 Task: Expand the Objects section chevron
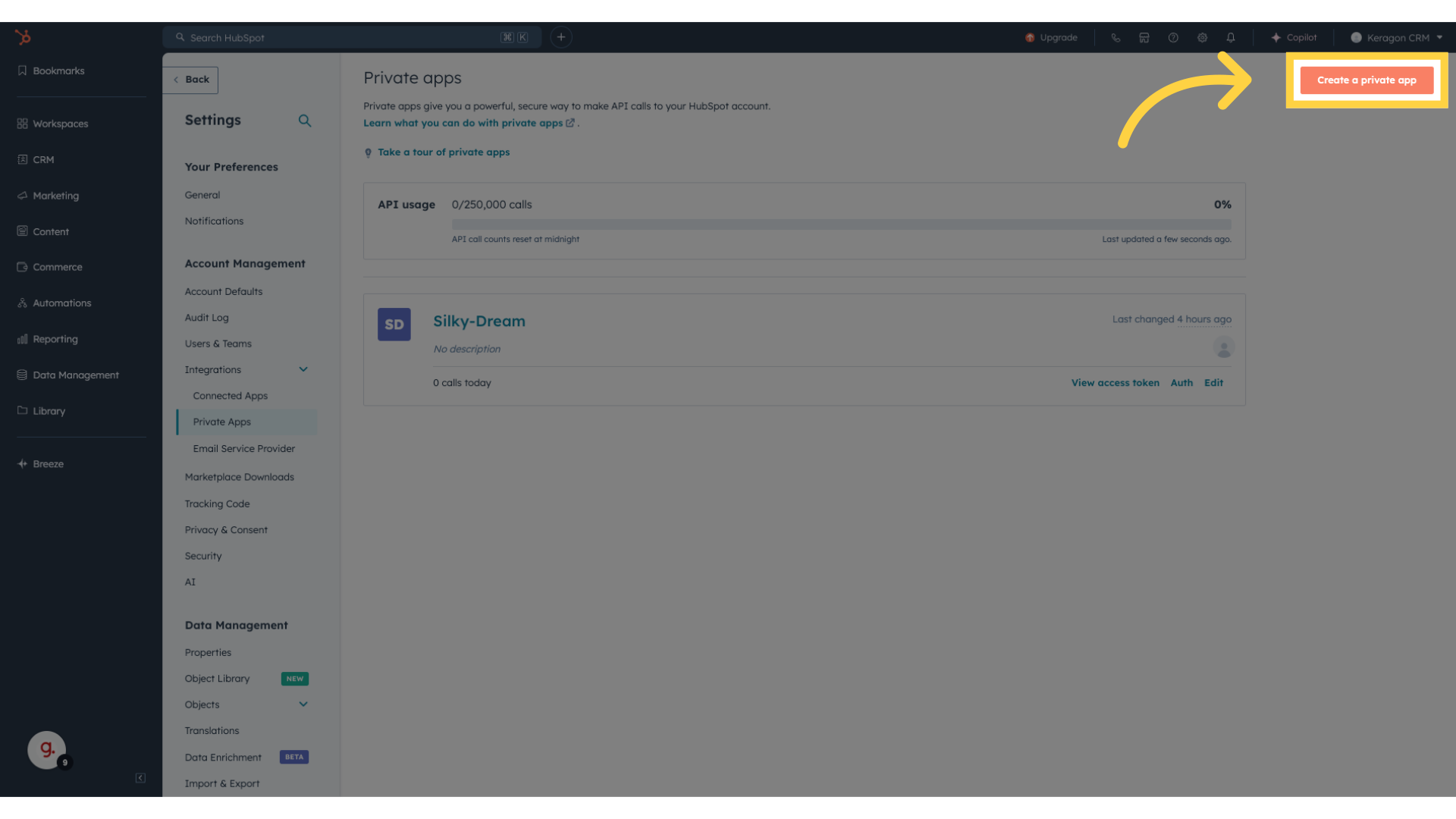point(303,704)
